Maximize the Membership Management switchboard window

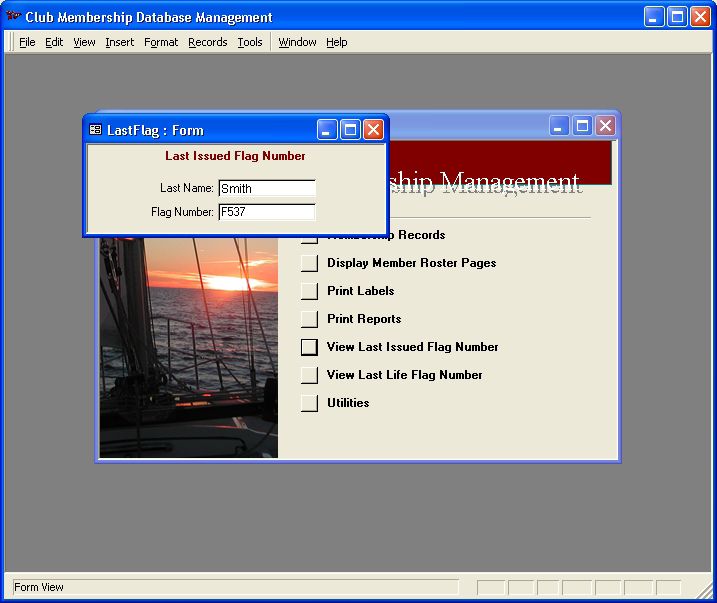pos(582,125)
